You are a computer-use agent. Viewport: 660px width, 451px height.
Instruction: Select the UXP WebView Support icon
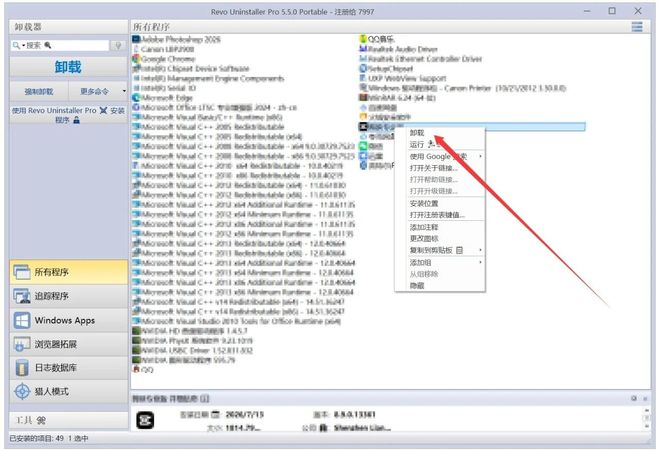tap(363, 78)
